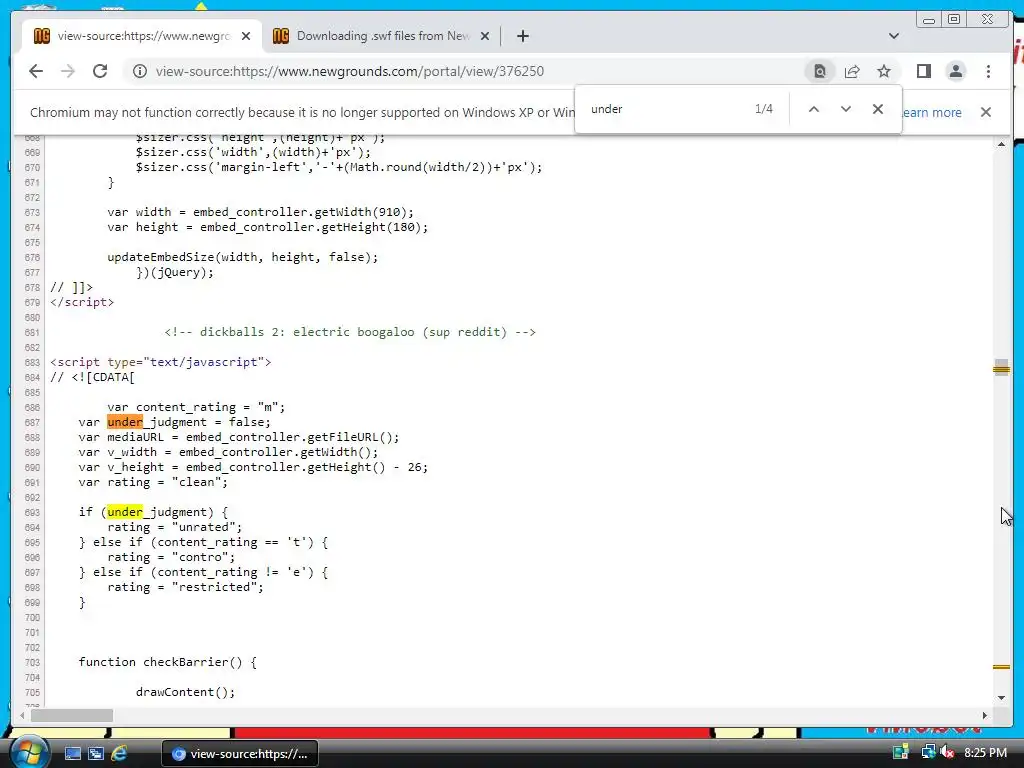Screen dimensions: 1024x768
Task: Click the leftmost system tray icon
Action: pos(901,752)
